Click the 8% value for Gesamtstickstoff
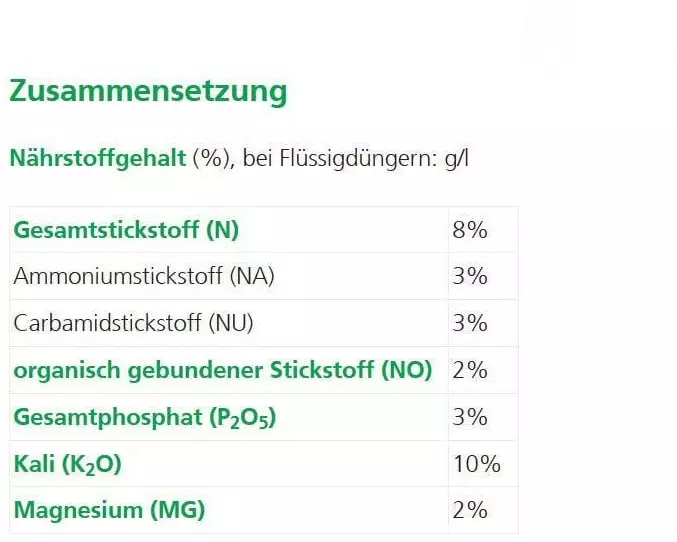The image size is (677, 542). [x=469, y=230]
